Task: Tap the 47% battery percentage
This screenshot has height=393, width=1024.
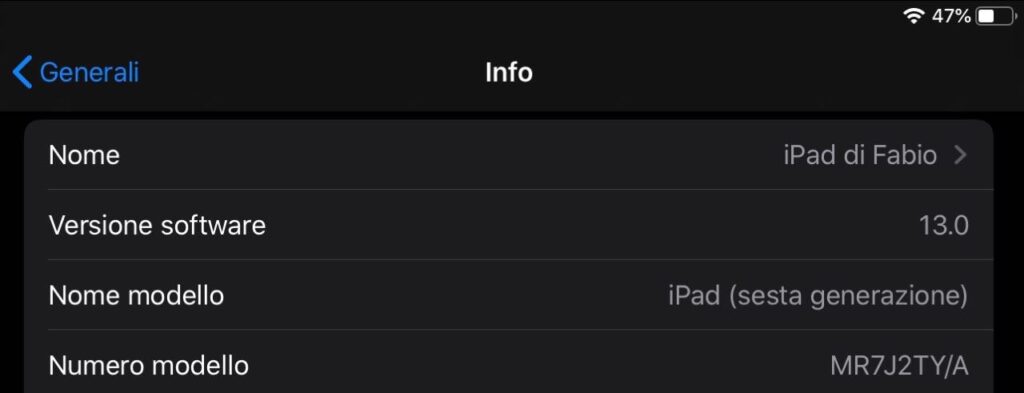Action: point(951,16)
